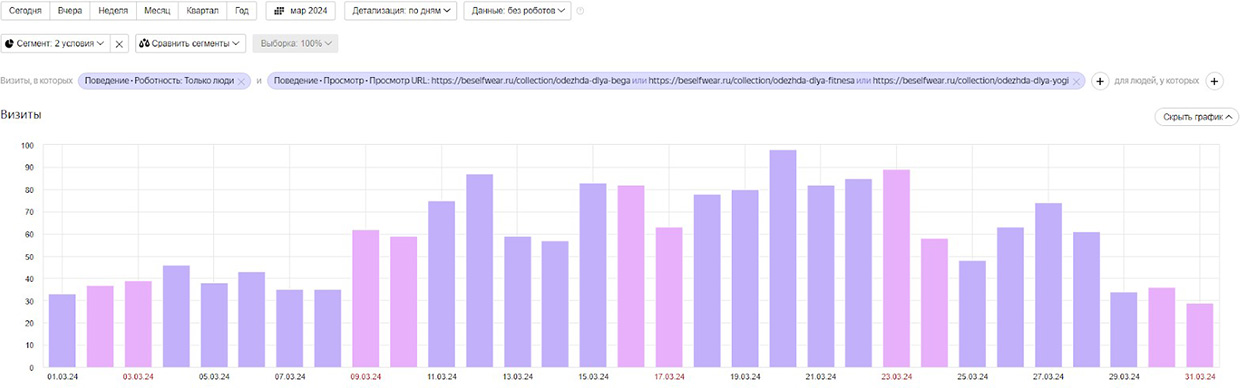Viewport: 1240px width, 388px height.
Task: Click the bar for 25.03.24
Action: [x=973, y=313]
